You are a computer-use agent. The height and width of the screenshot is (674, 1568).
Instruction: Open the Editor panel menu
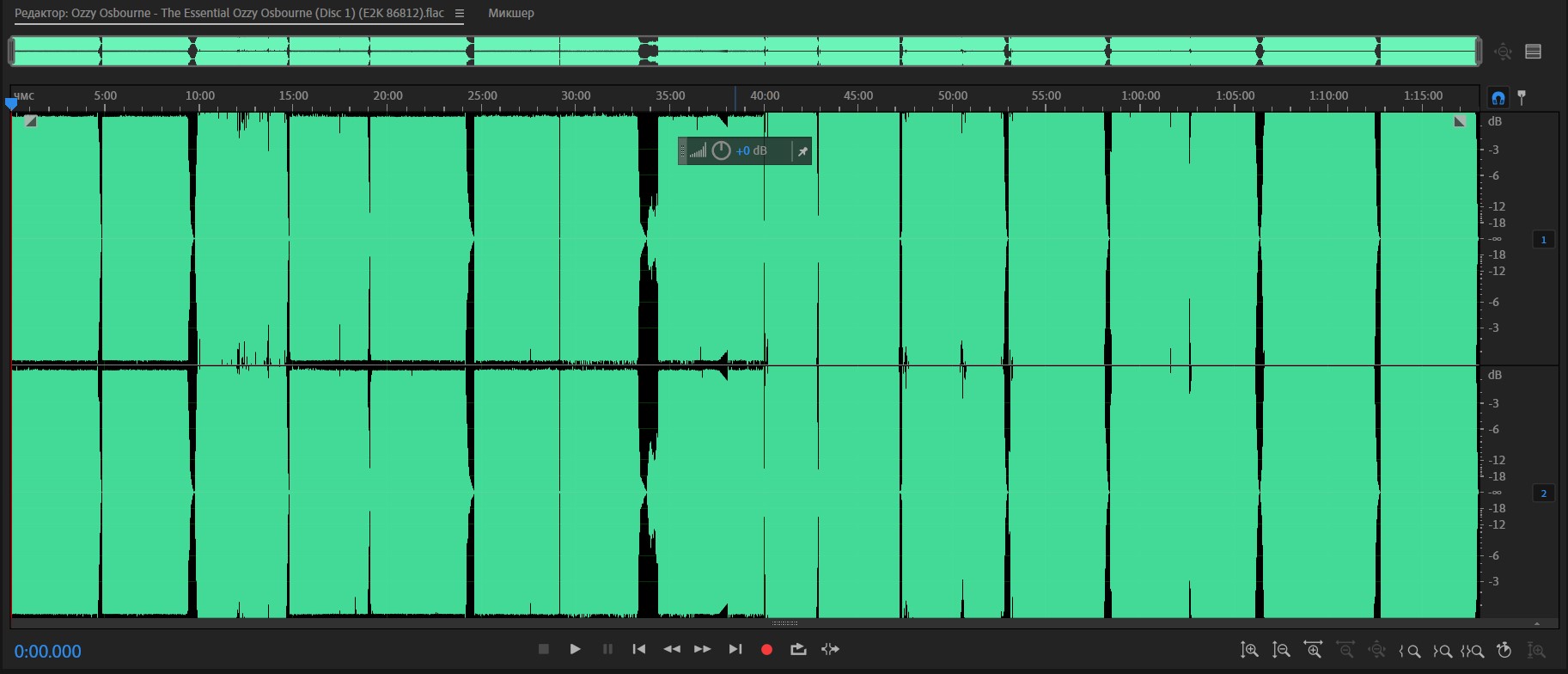[460, 14]
